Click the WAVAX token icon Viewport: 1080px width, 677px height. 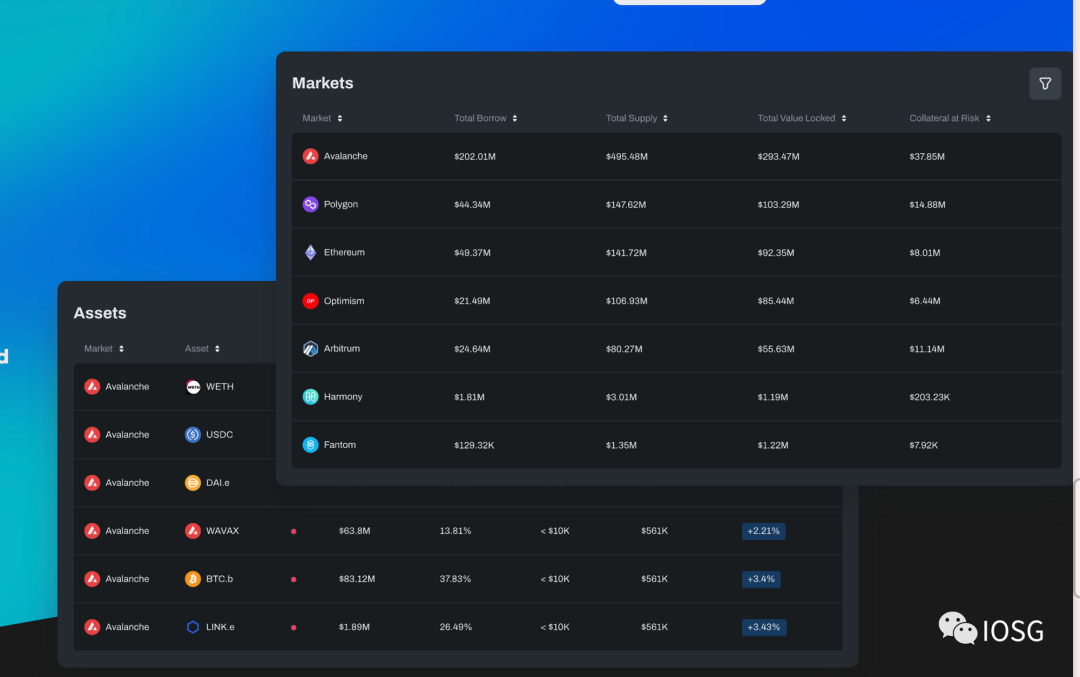click(193, 531)
